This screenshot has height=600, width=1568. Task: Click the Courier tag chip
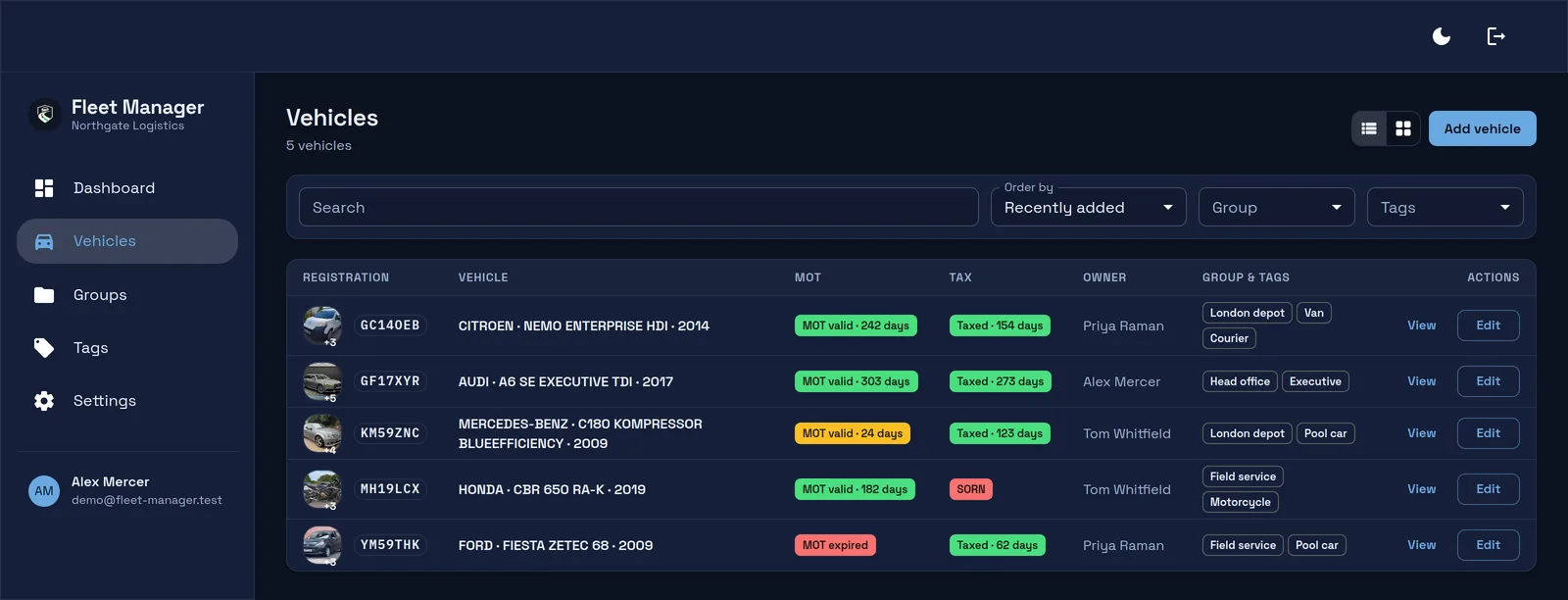pyautogui.click(x=1229, y=338)
